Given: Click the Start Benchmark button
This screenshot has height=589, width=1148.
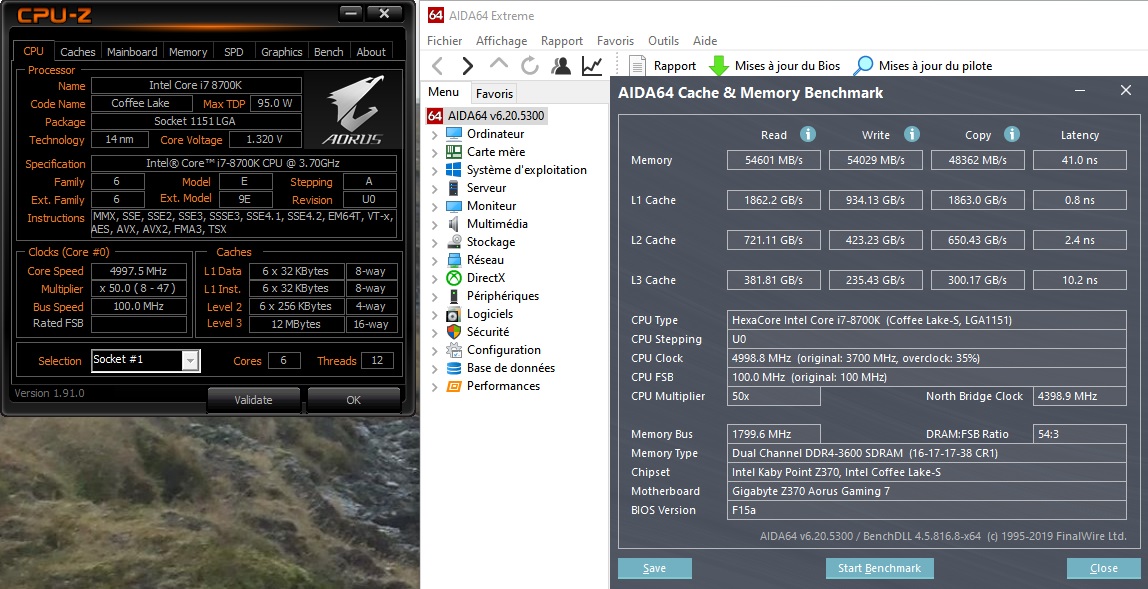Looking at the screenshot, I should [x=879, y=568].
